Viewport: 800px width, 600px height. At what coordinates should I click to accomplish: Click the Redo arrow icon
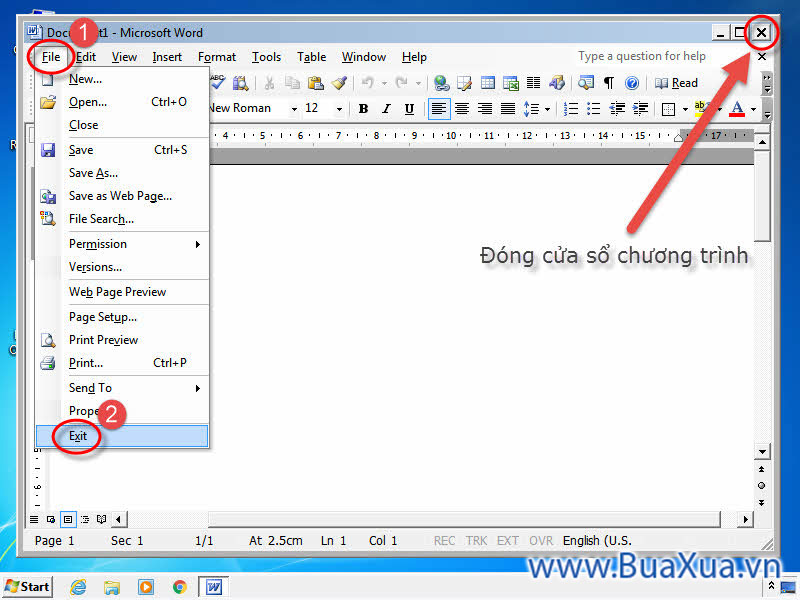(x=402, y=83)
